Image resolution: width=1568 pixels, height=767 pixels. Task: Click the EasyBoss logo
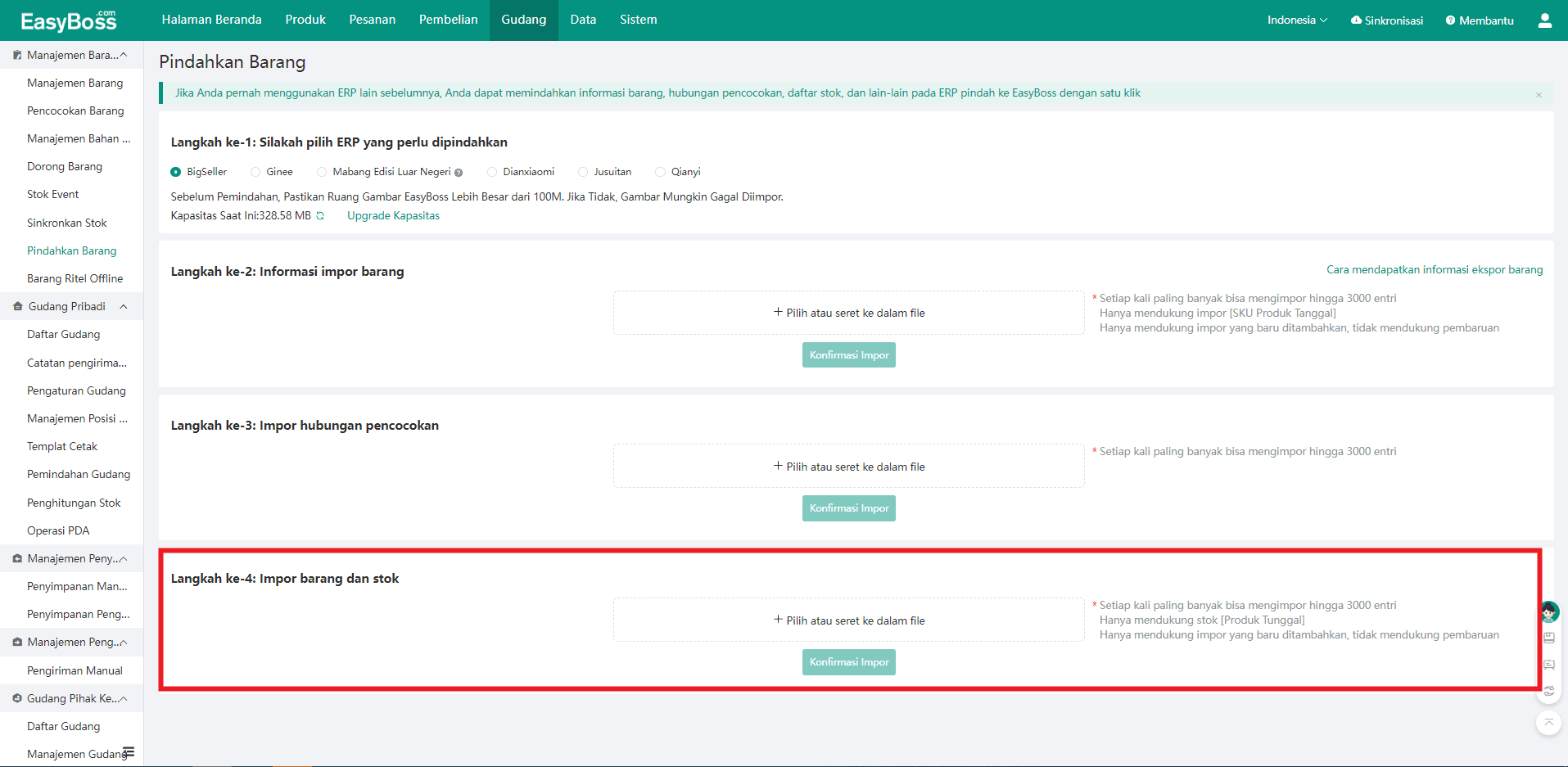[69, 20]
